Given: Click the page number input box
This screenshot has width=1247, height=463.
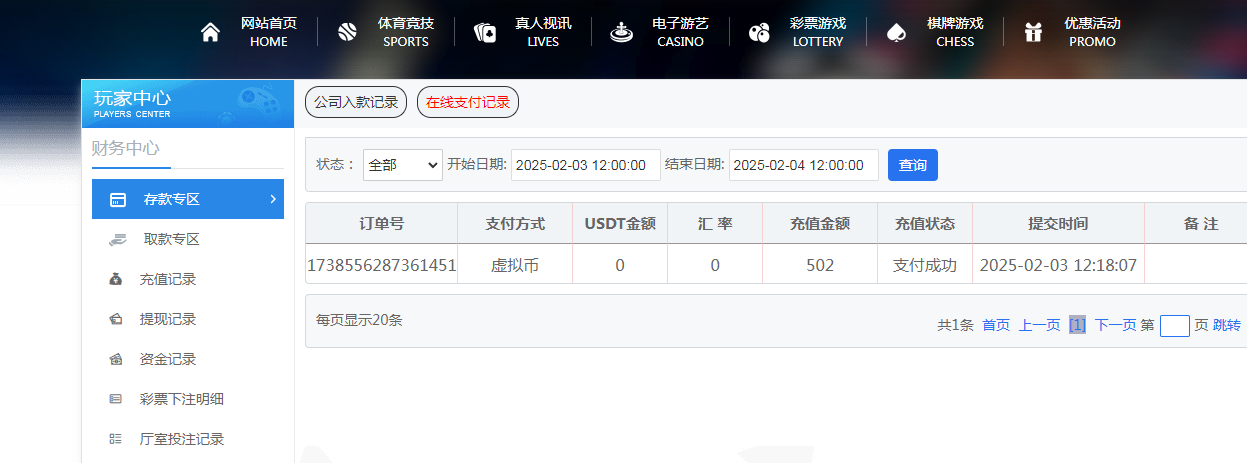Looking at the screenshot, I should coord(1174,326).
